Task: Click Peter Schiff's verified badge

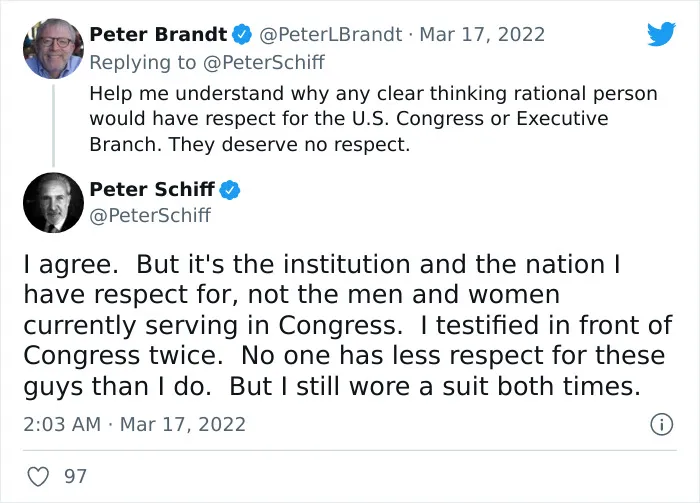Action: [230, 190]
